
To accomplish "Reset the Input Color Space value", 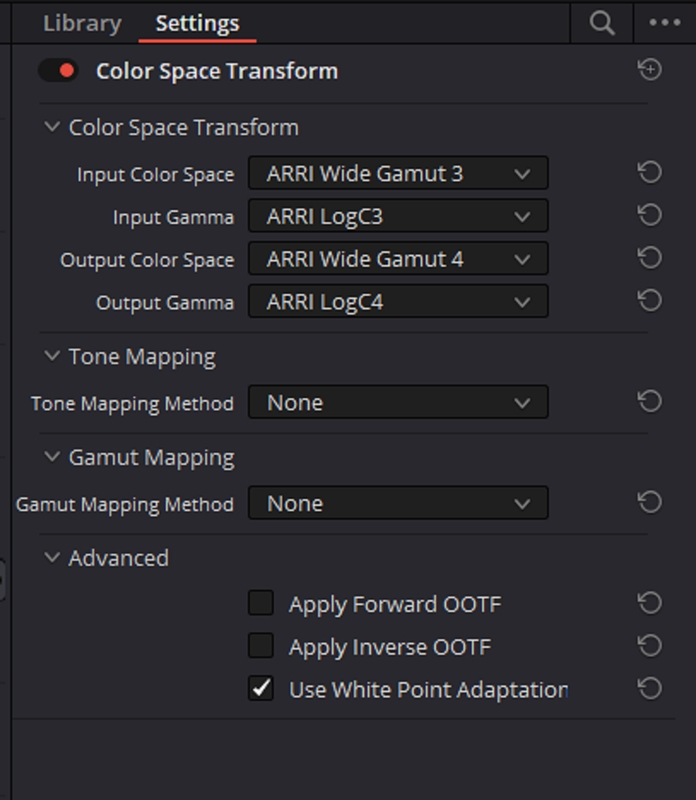I will coord(650,172).
